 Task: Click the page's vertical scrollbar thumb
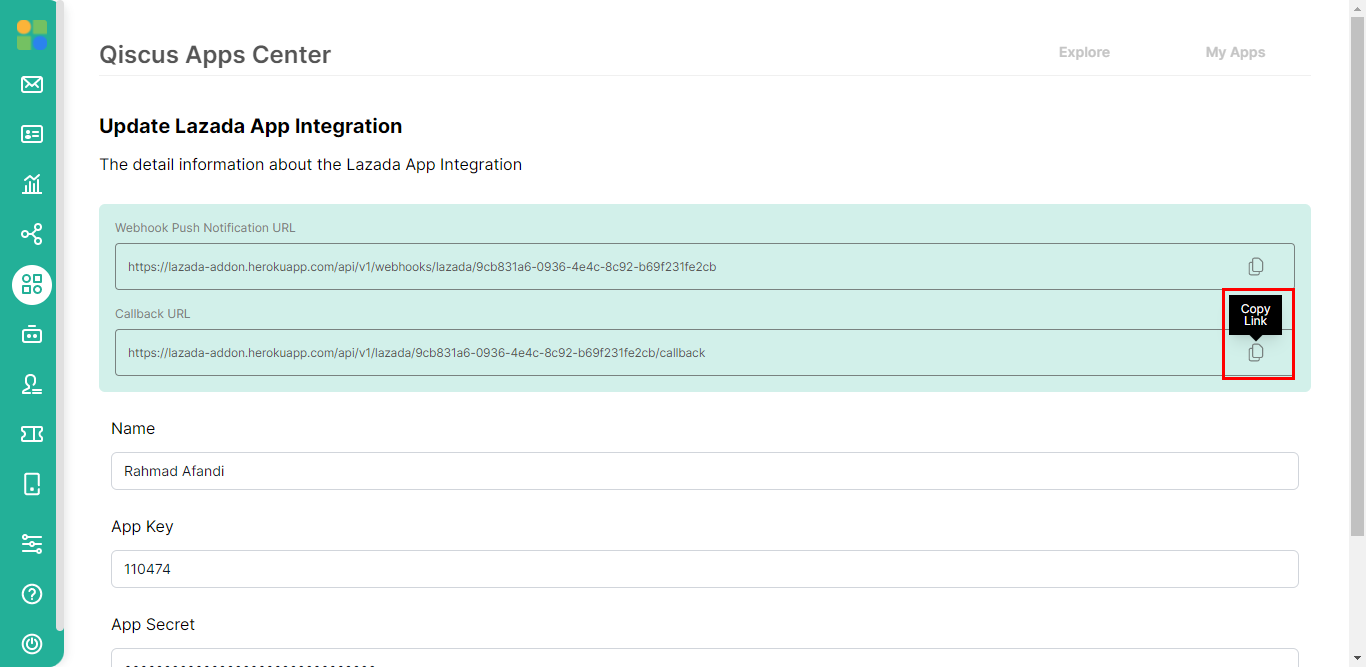click(x=1358, y=275)
